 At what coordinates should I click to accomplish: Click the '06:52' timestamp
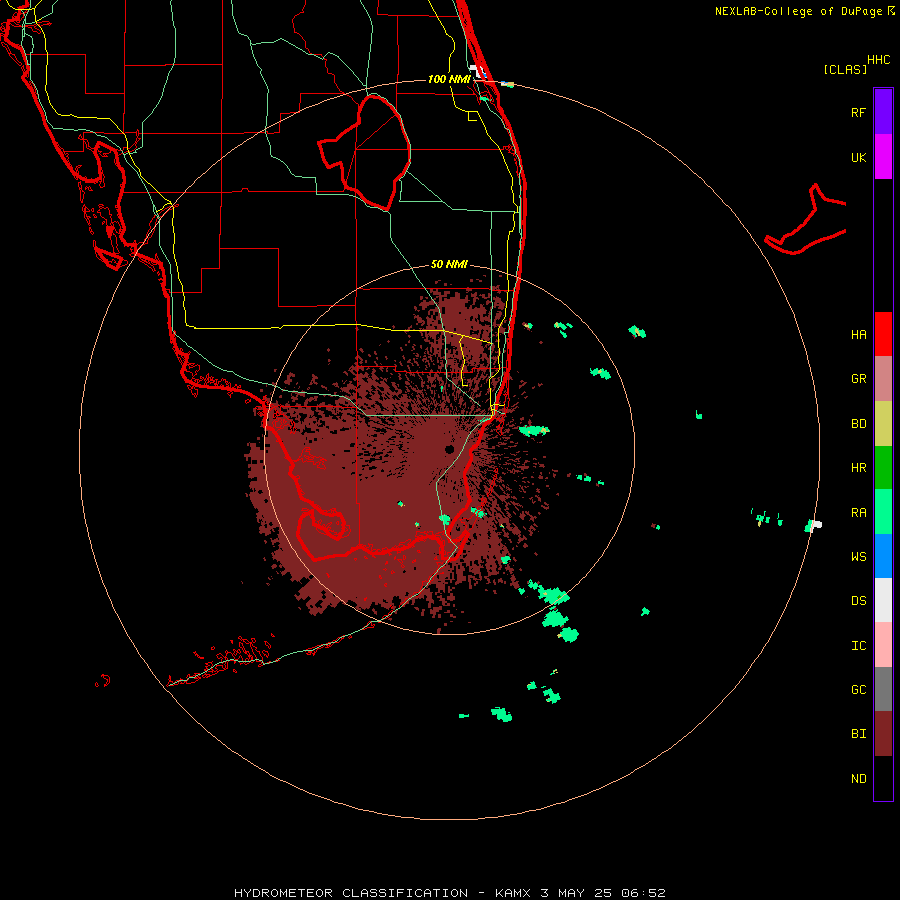[x=643, y=893]
